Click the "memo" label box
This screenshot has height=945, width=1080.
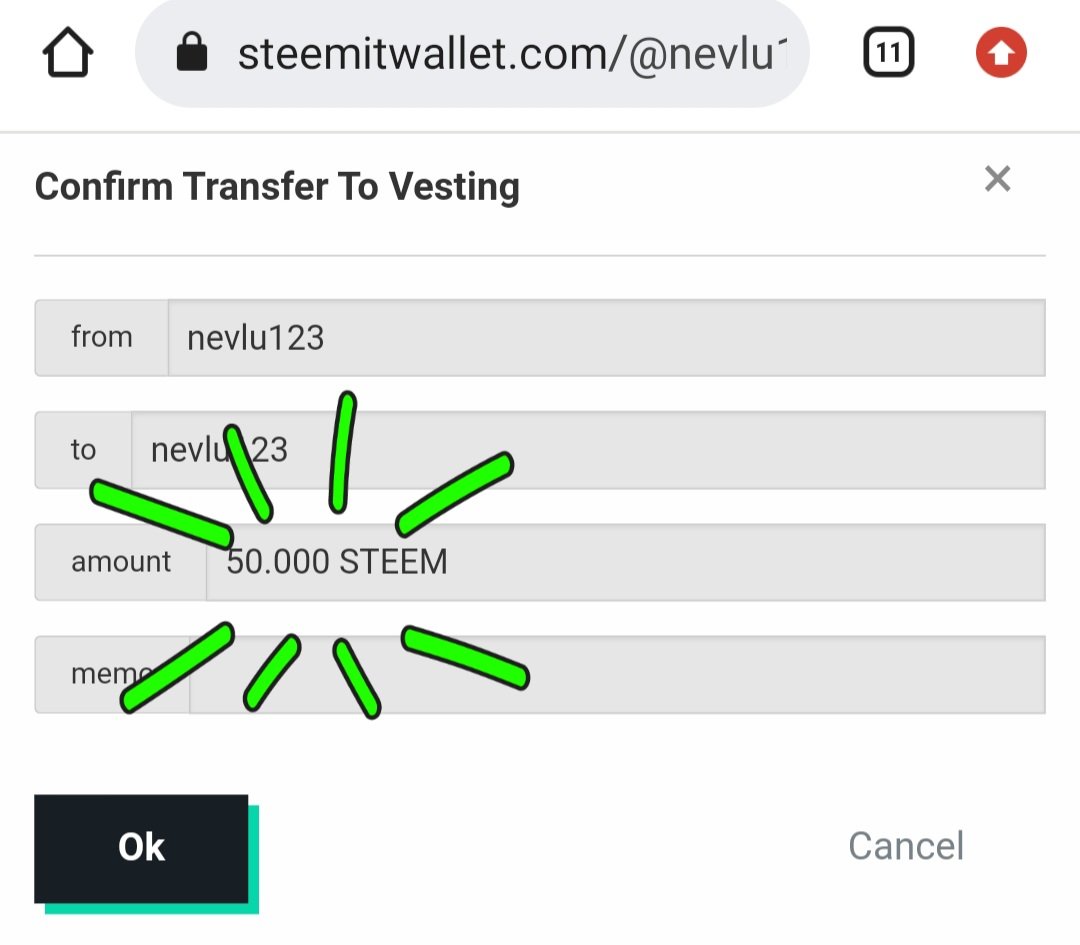point(112,675)
